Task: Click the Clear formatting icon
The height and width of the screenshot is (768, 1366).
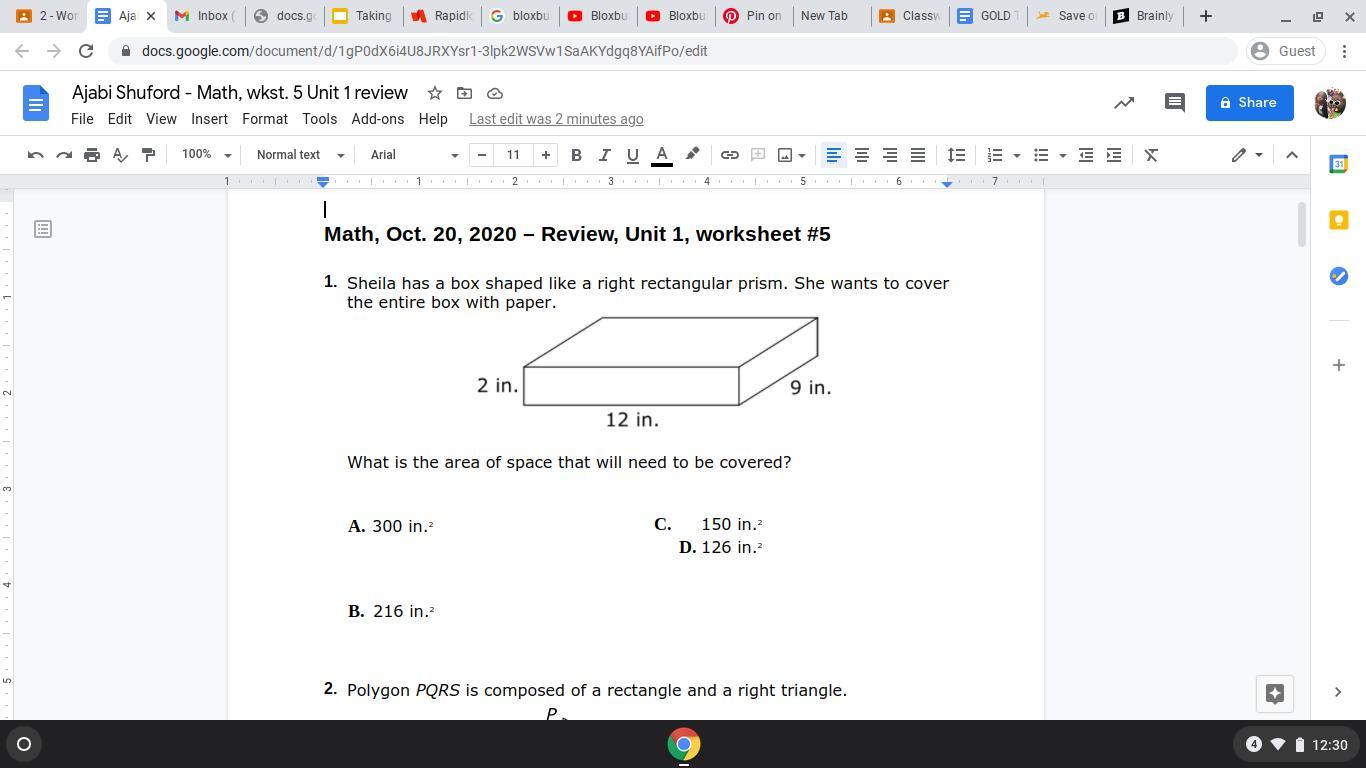Action: pyautogui.click(x=1151, y=155)
